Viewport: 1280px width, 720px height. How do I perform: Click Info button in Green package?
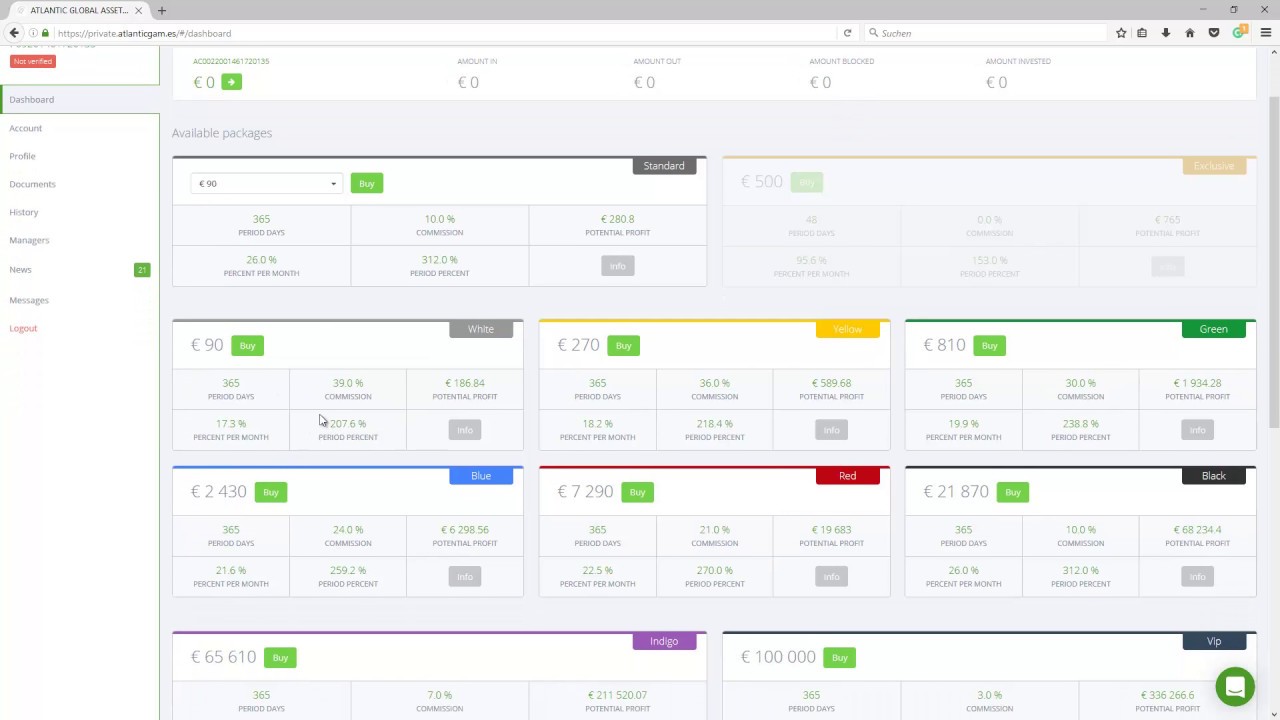click(x=1197, y=430)
